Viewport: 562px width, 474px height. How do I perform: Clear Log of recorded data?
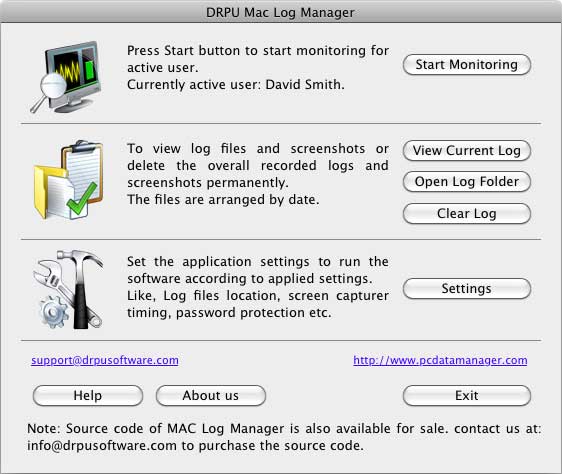pos(467,214)
